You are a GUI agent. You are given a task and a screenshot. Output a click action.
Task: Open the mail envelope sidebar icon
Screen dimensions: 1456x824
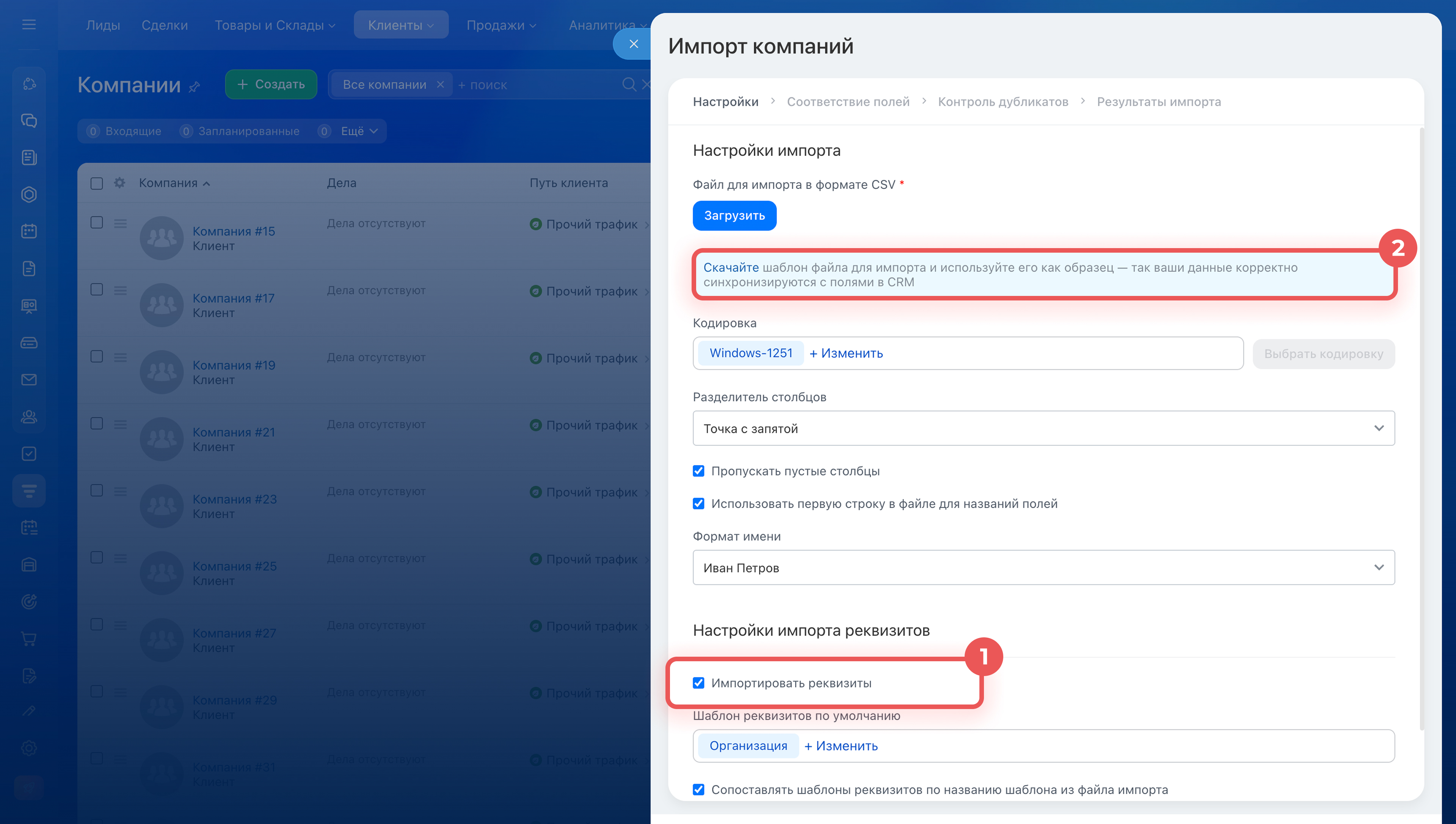(x=29, y=380)
